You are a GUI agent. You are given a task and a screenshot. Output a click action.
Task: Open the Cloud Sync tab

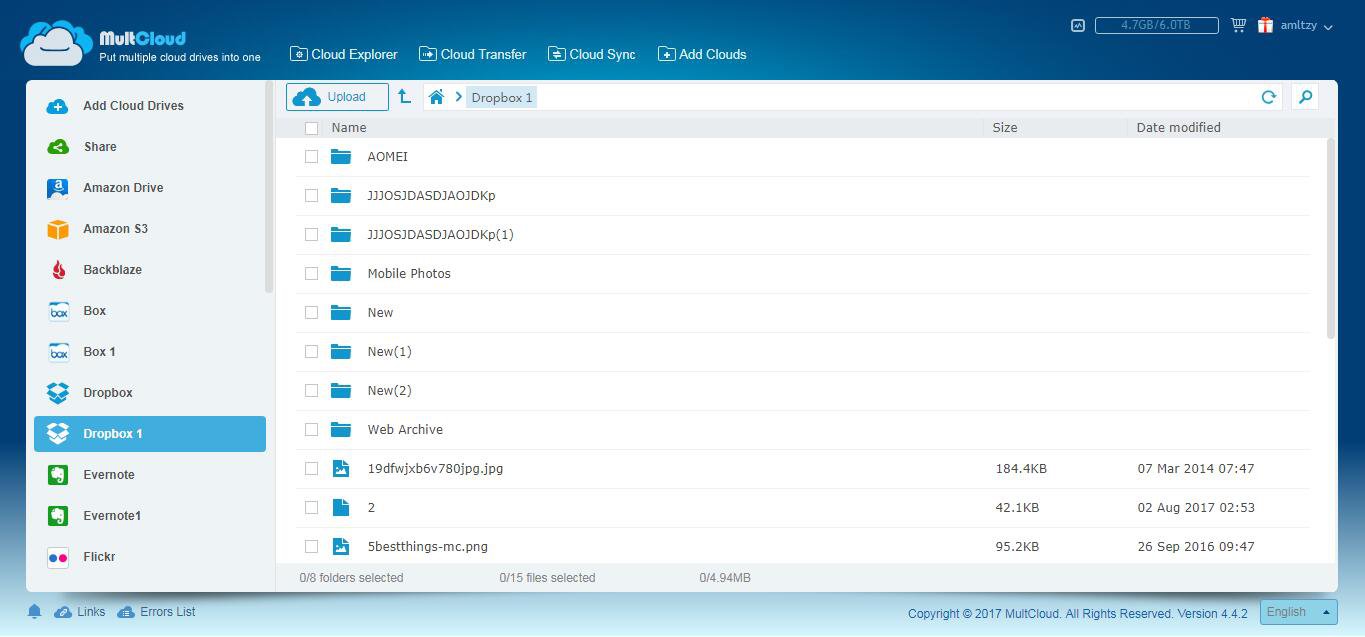592,54
